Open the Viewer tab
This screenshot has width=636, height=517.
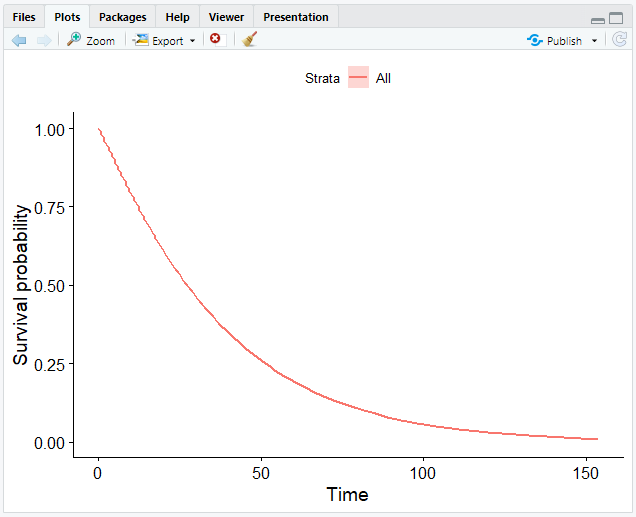pyautogui.click(x=226, y=17)
